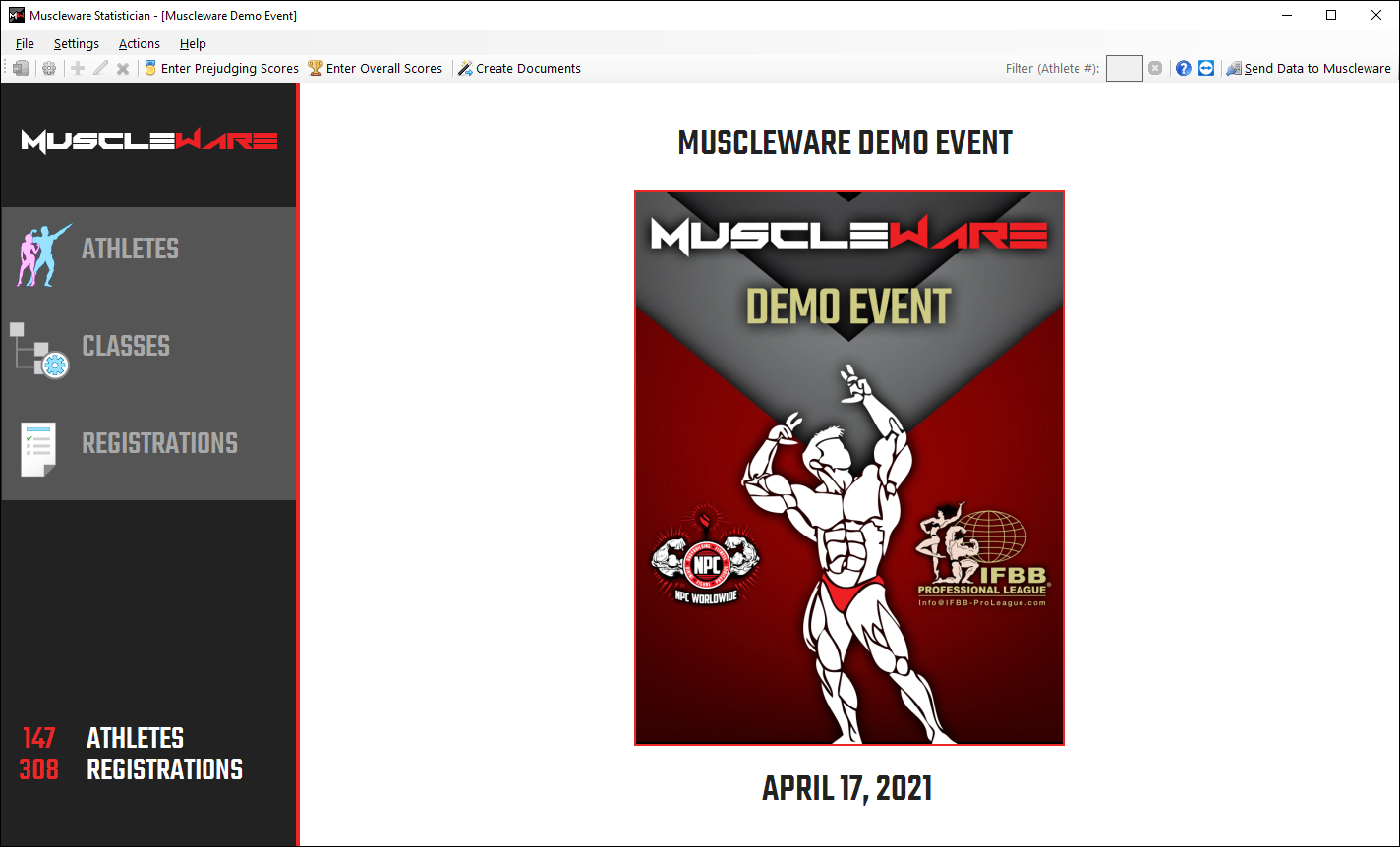Click the Athletes silhouette icon in sidebar
This screenshot has width=1400, height=847.
(x=43, y=254)
